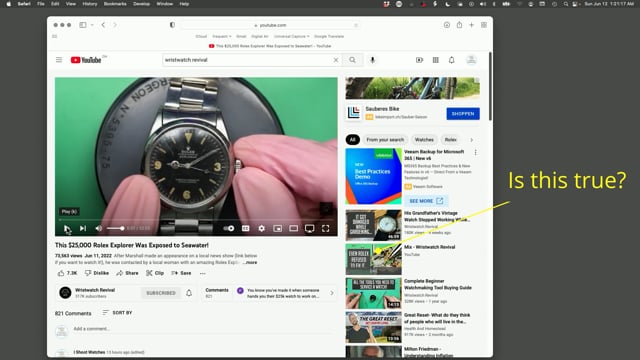
Task: Open the Bookmarks menu
Action: [115, 4]
